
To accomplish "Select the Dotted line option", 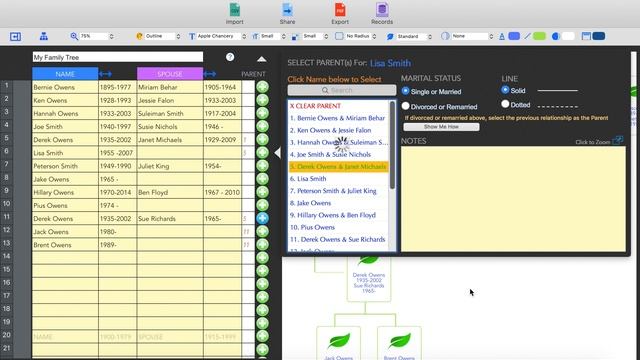I will 505,104.
